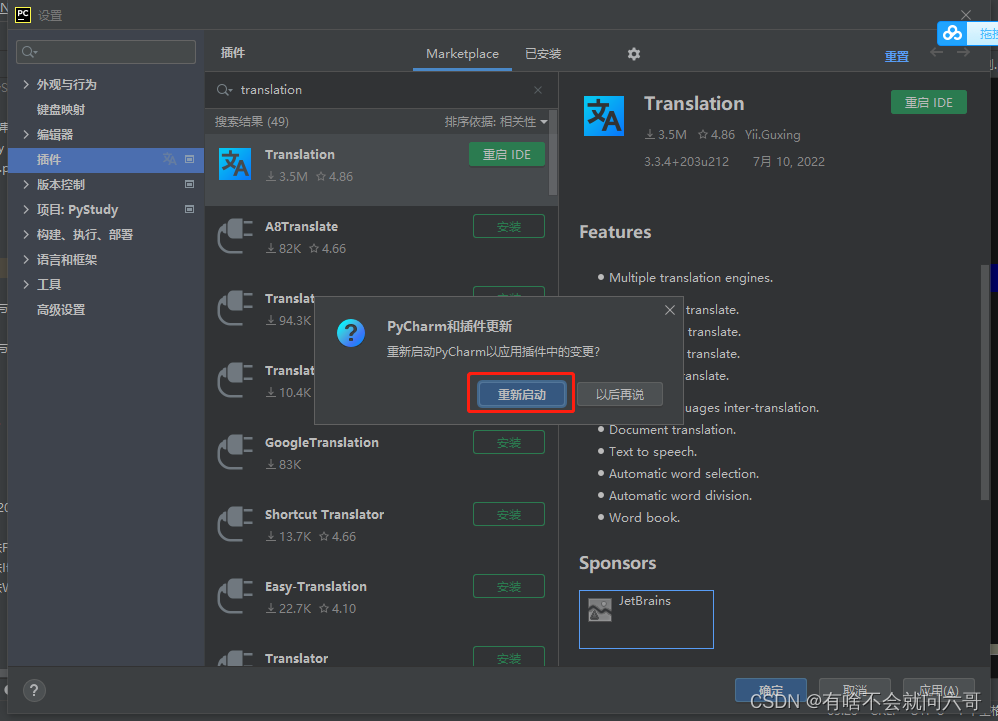Click the Easy-Translation plug icon
This screenshot has height=721, width=998.
(235, 596)
